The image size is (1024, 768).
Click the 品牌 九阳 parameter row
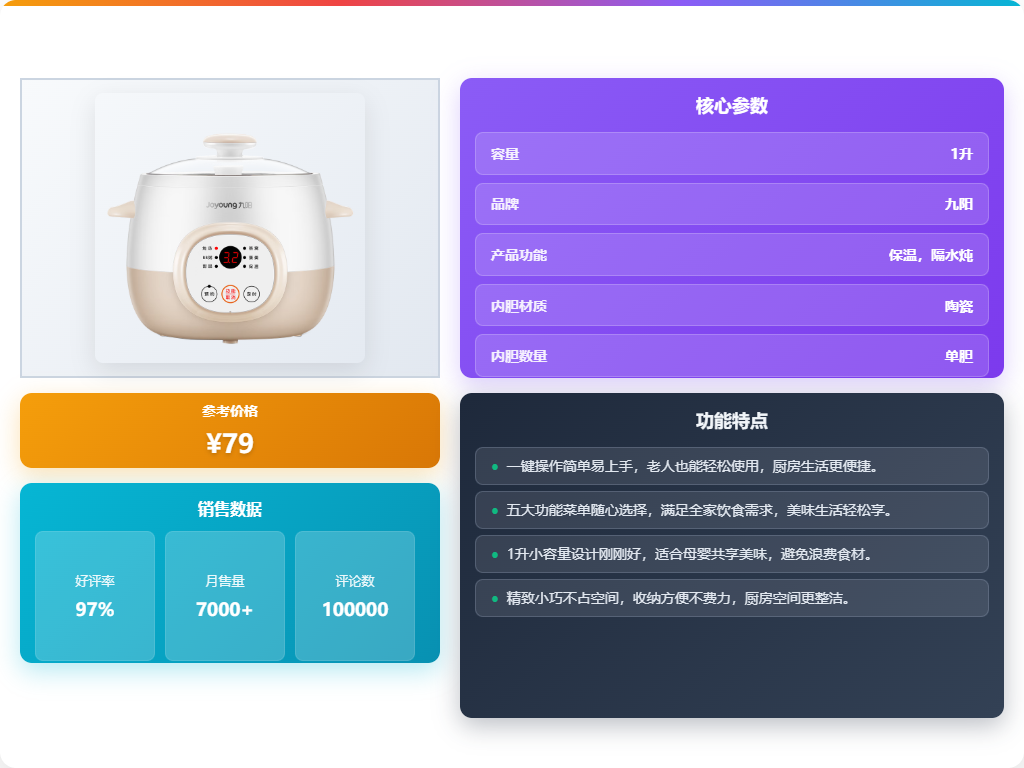(731, 204)
